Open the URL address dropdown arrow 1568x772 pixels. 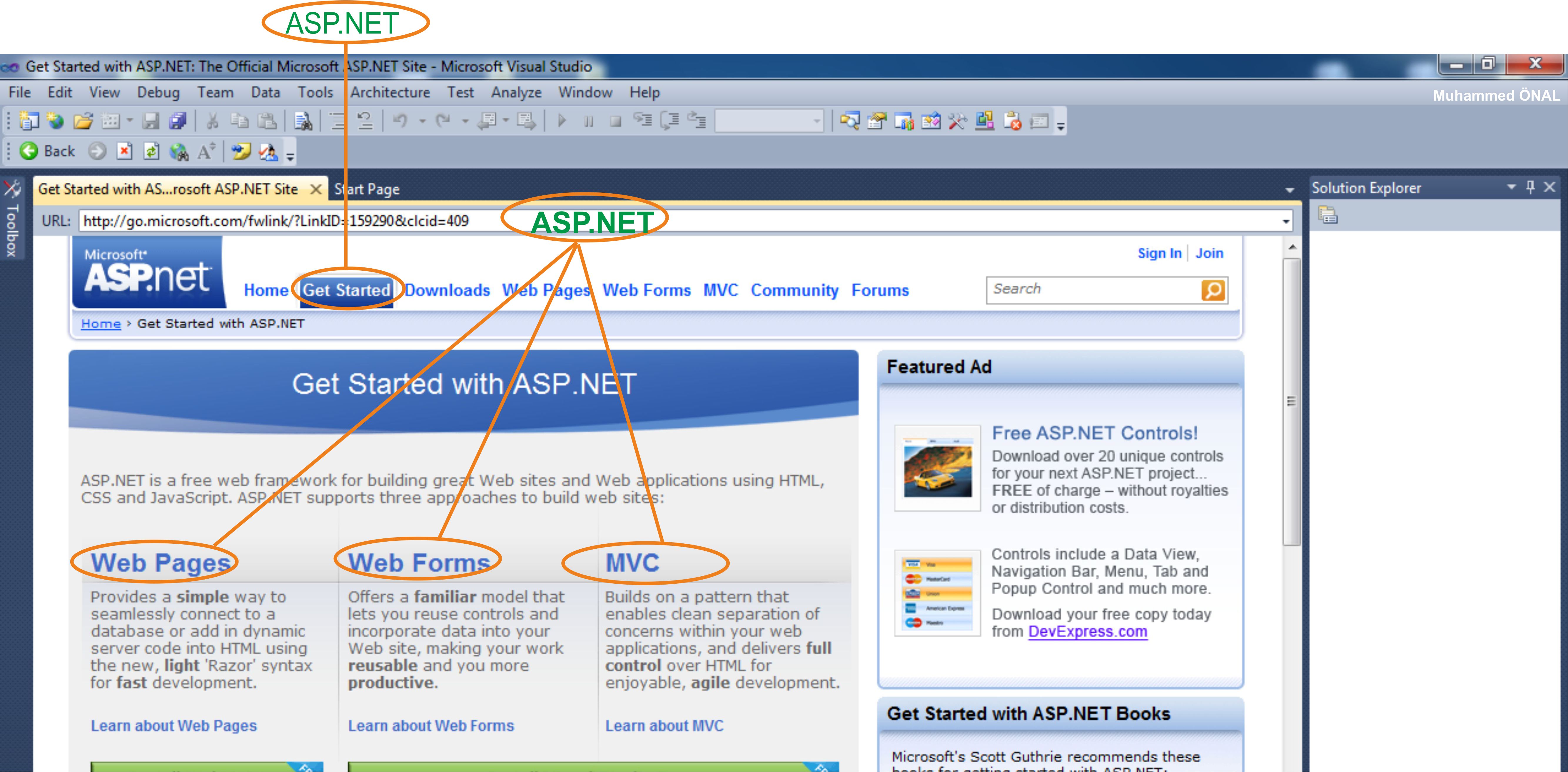coord(1285,221)
